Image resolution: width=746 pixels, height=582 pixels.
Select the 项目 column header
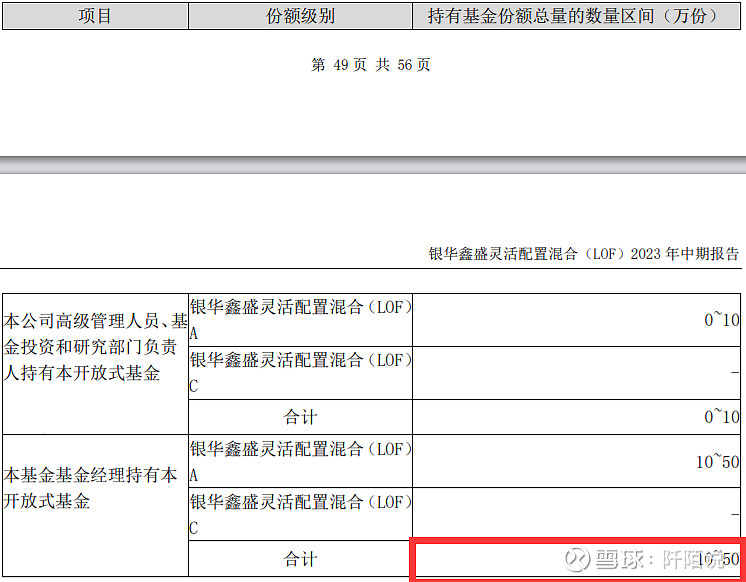(95, 16)
